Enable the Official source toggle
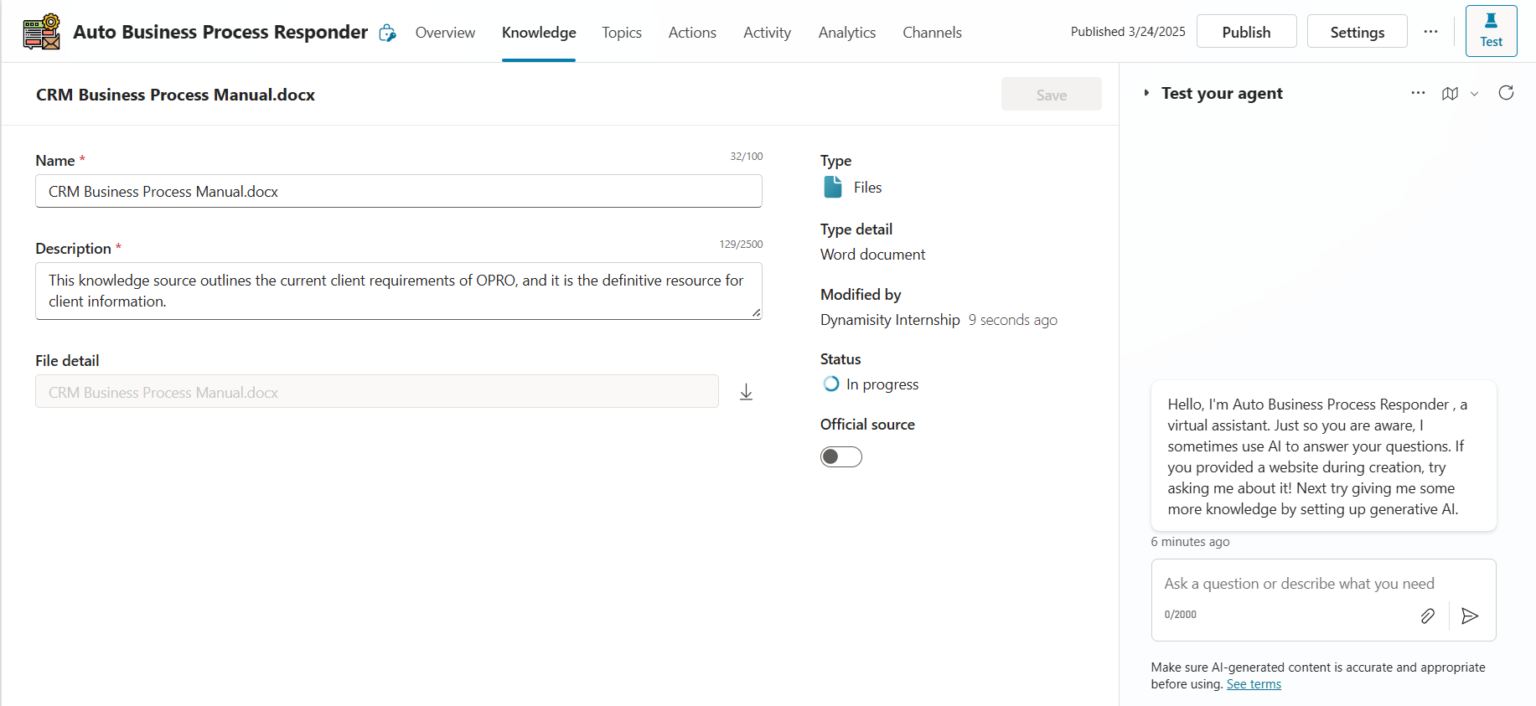Viewport: 1536px width, 706px height. click(x=841, y=457)
